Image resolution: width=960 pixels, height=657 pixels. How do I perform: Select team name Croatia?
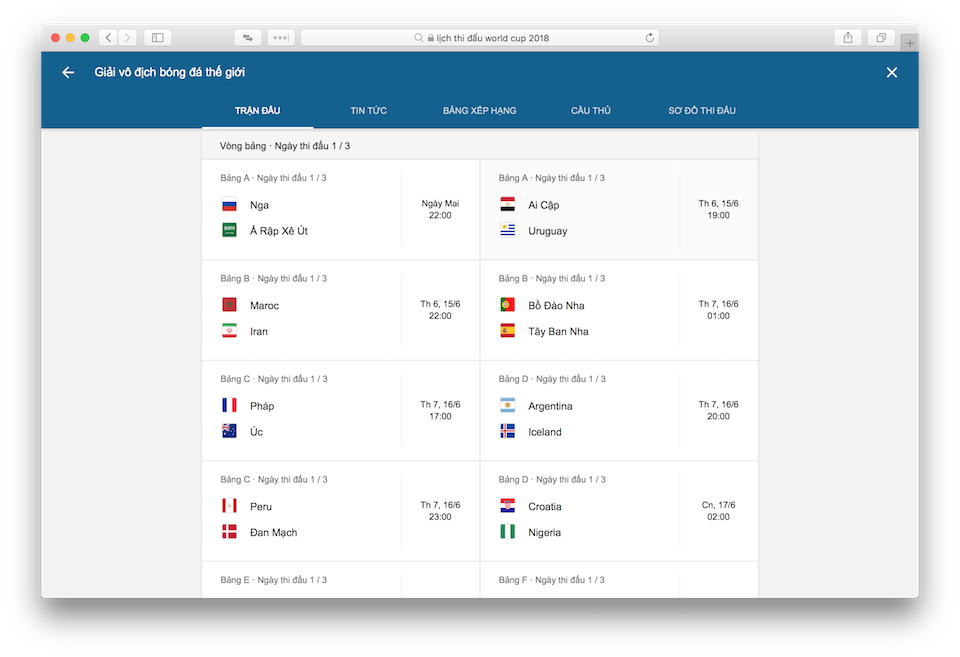click(x=545, y=506)
